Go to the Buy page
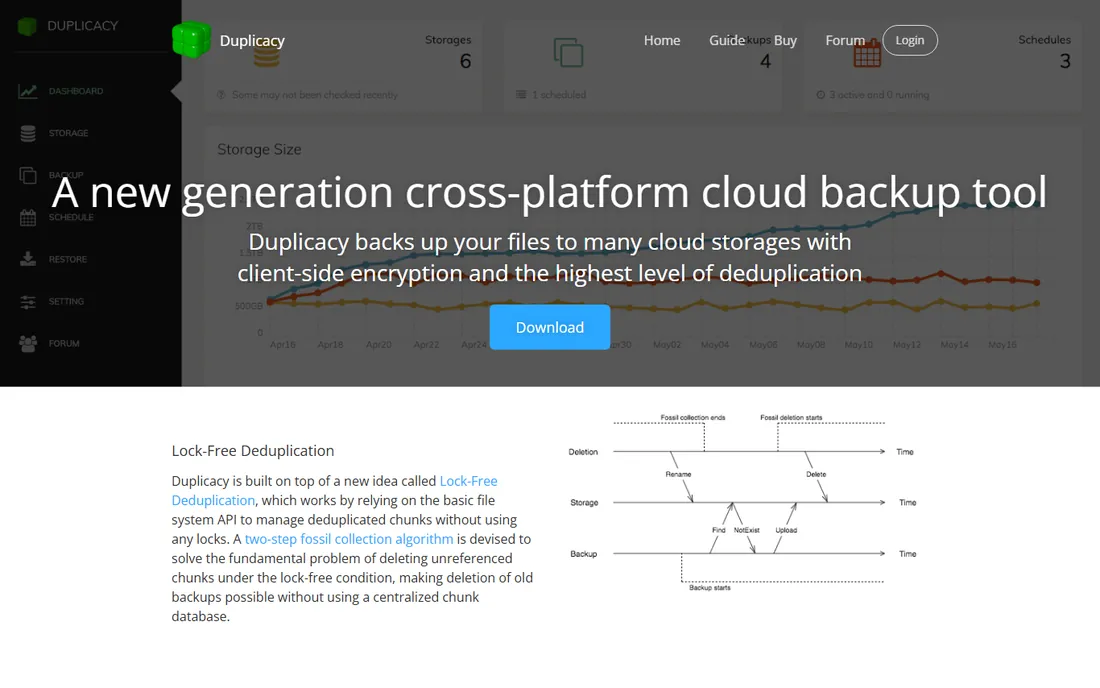The image size is (1100, 688). (785, 41)
